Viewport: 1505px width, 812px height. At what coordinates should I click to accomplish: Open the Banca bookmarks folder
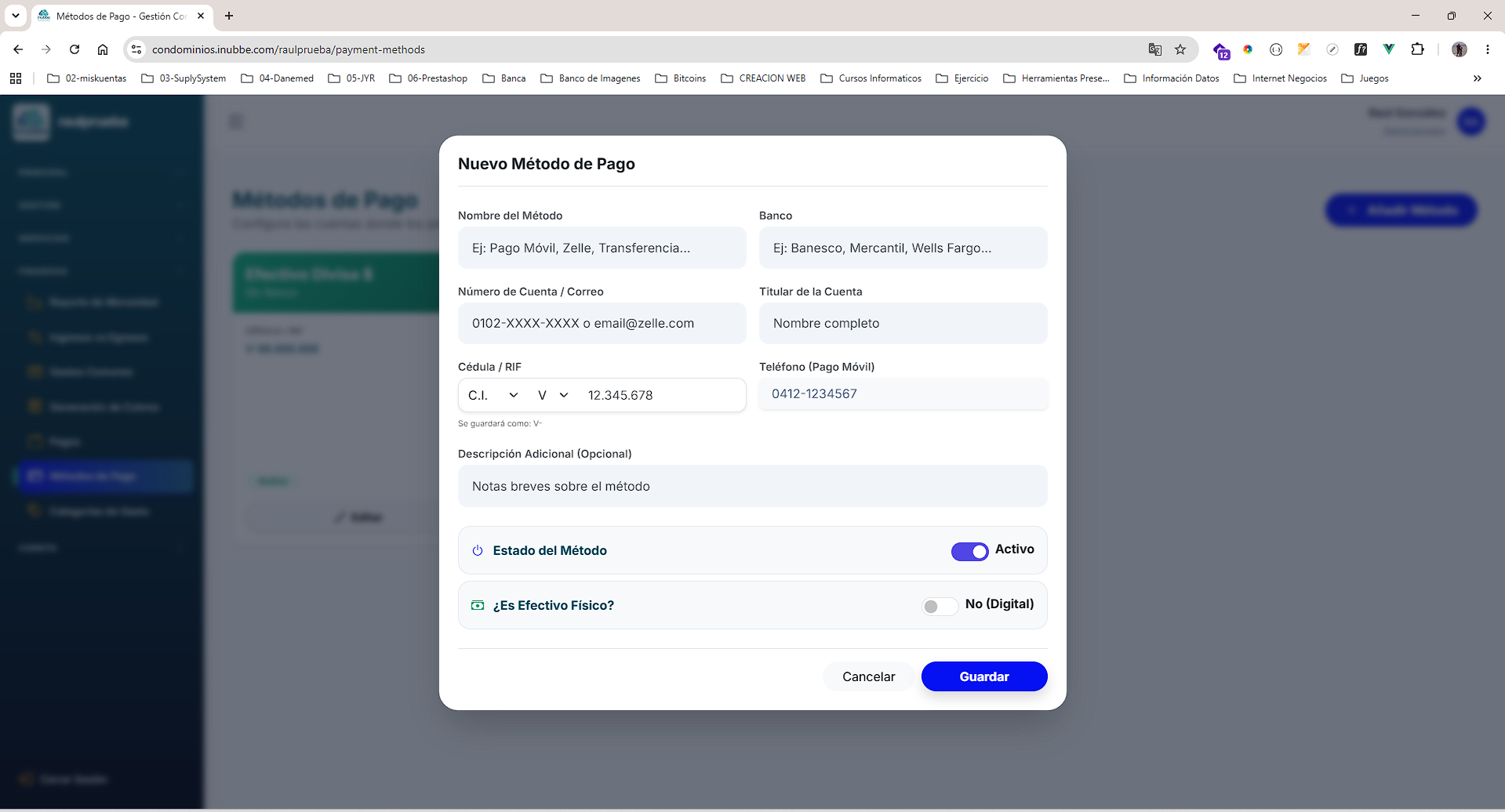[x=504, y=78]
